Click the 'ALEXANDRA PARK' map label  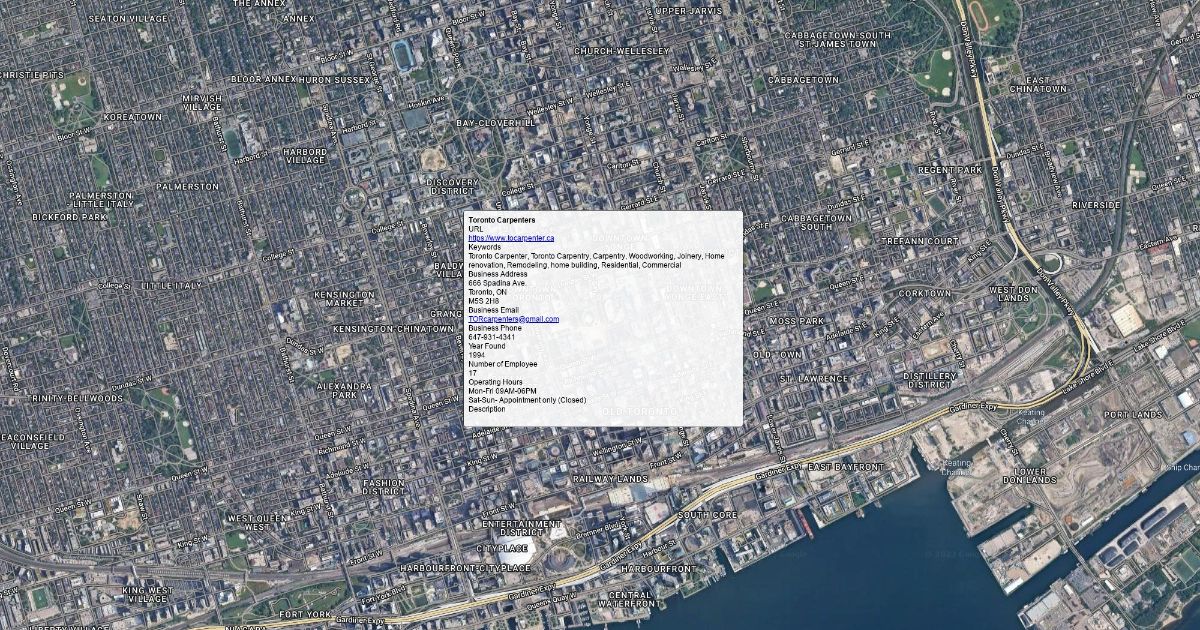pos(344,390)
